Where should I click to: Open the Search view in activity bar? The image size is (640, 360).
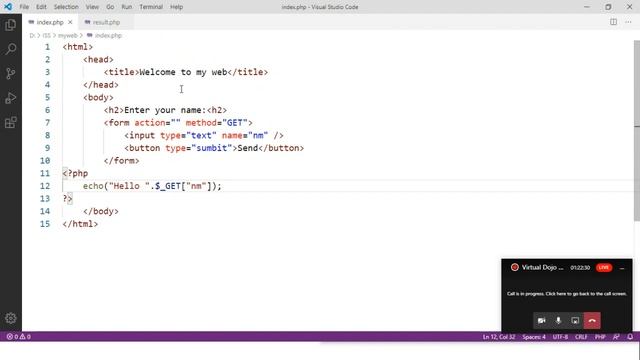tap(11, 49)
